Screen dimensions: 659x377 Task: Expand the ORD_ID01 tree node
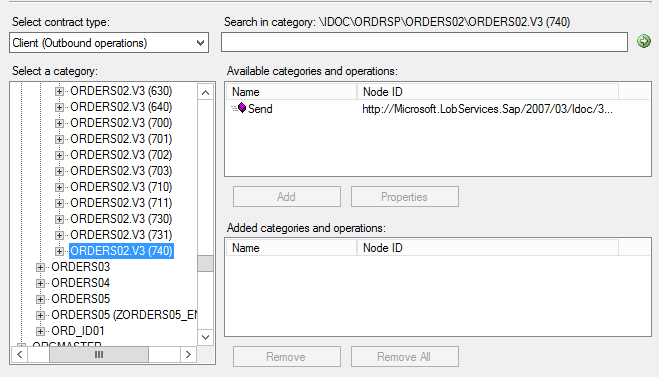click(x=40, y=331)
